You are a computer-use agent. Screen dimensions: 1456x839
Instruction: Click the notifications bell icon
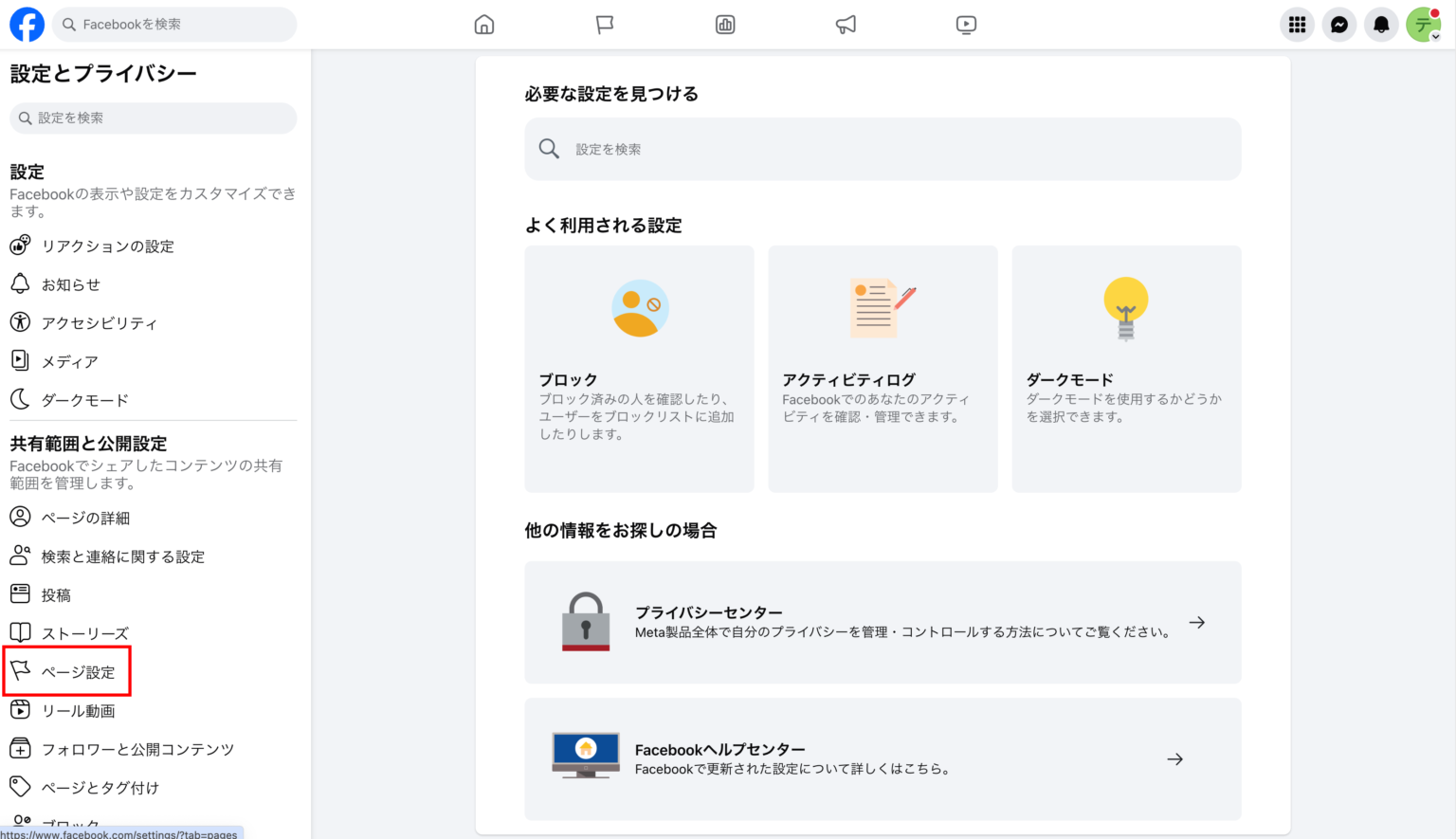pos(1381,24)
